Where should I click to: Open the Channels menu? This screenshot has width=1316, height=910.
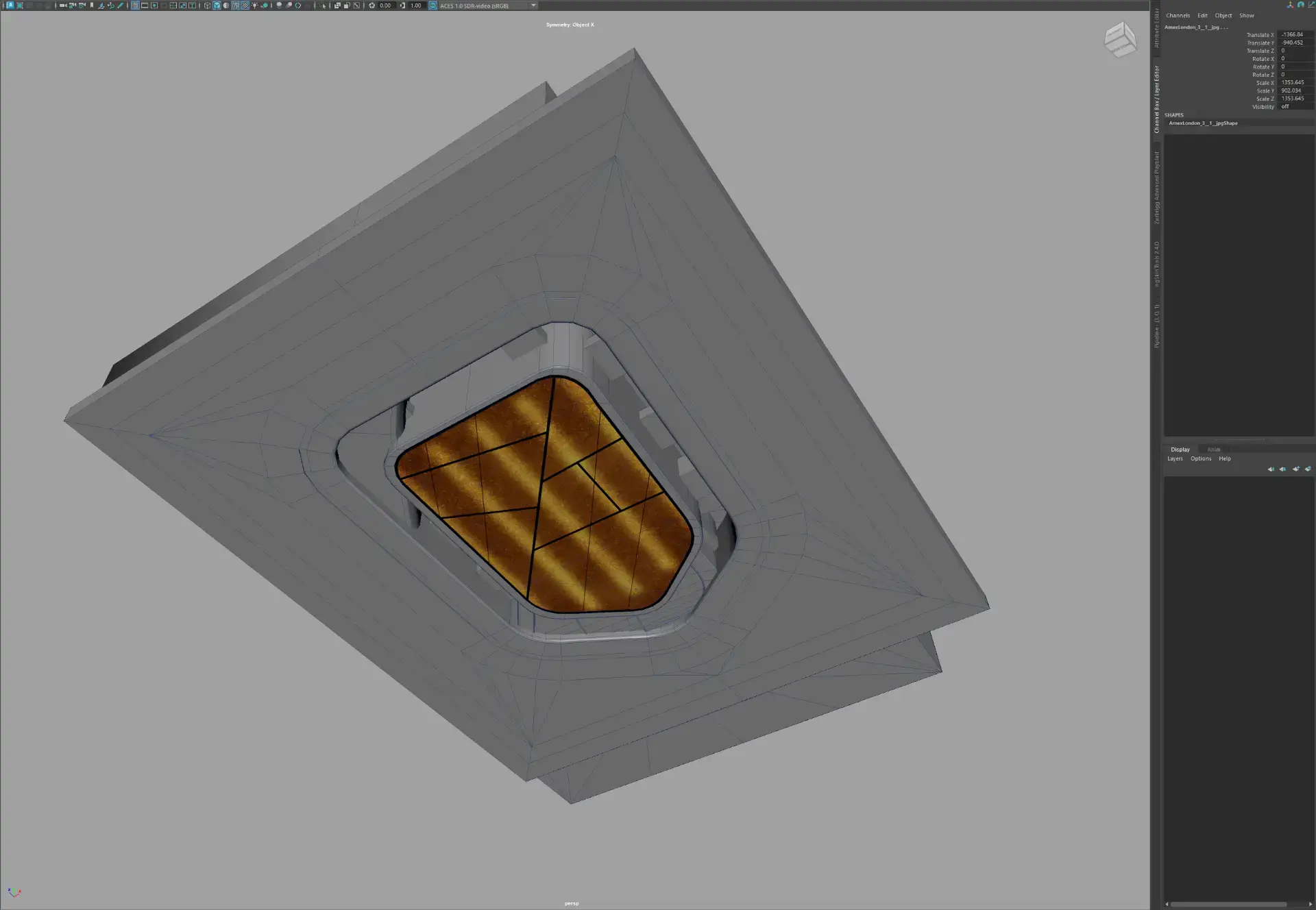pyautogui.click(x=1178, y=16)
